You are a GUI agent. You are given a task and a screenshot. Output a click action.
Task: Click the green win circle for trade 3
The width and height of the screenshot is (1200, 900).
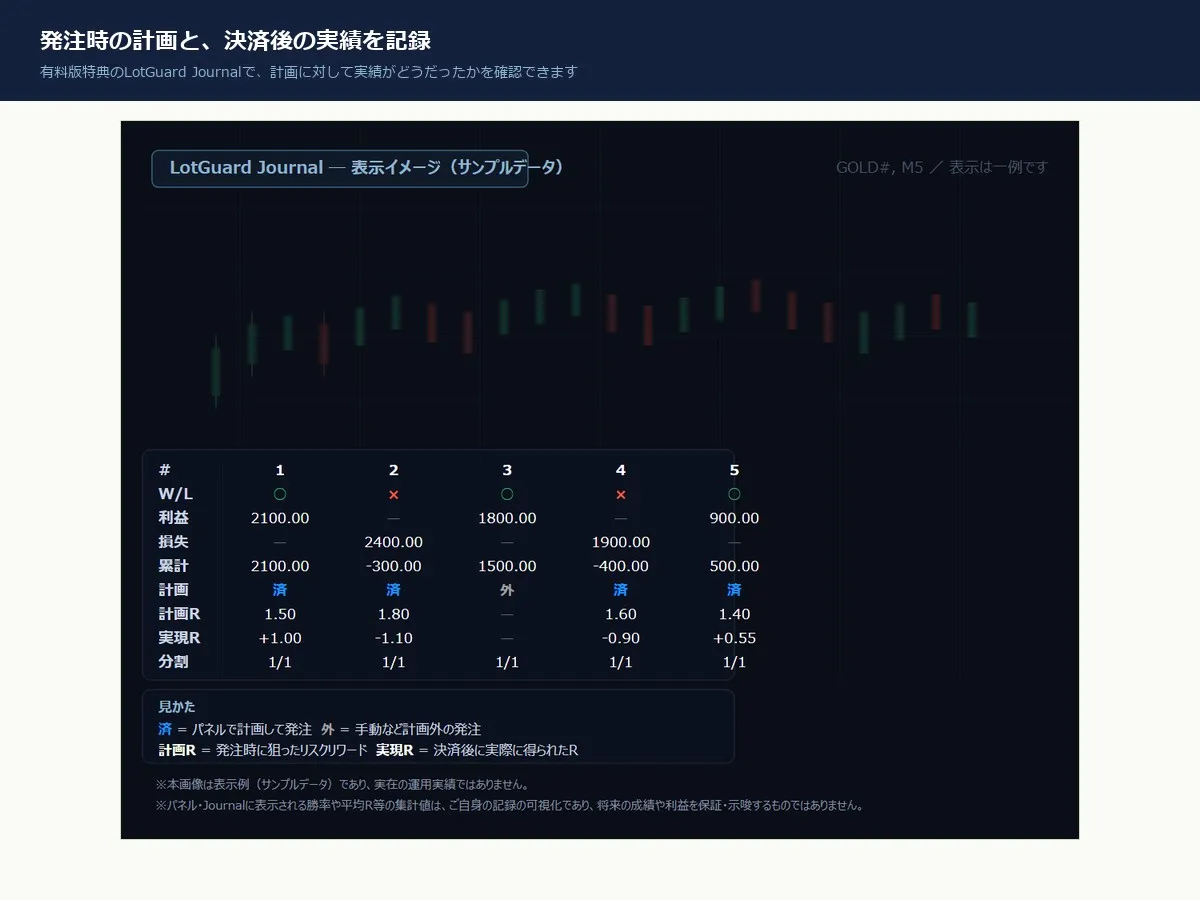pos(507,494)
